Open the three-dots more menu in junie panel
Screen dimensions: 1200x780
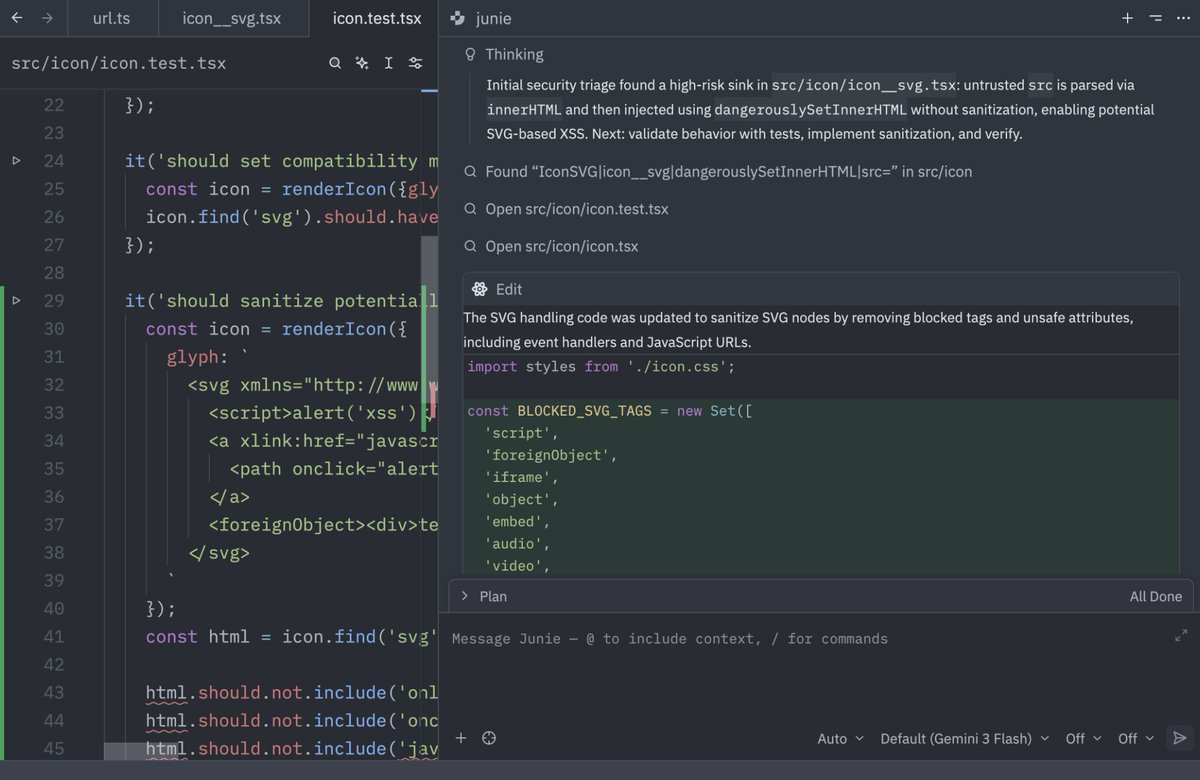1183,18
